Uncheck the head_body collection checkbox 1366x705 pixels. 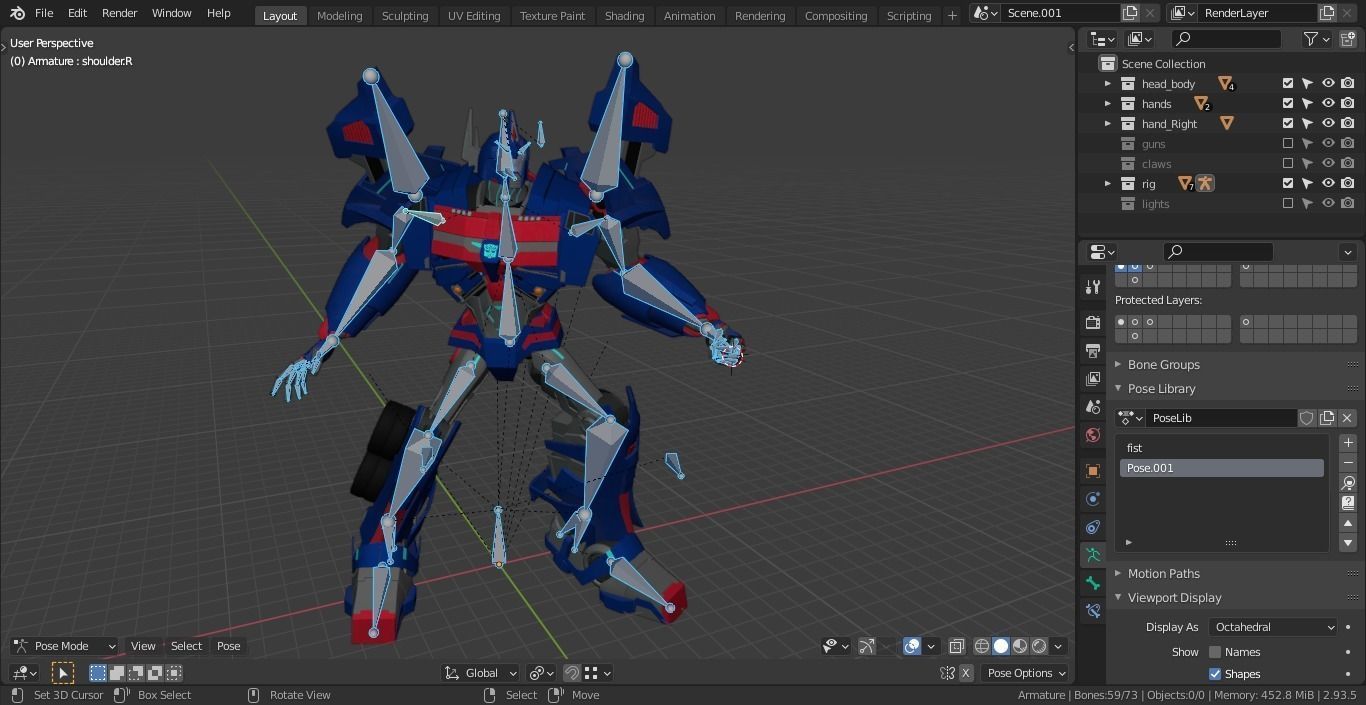tap(1288, 84)
